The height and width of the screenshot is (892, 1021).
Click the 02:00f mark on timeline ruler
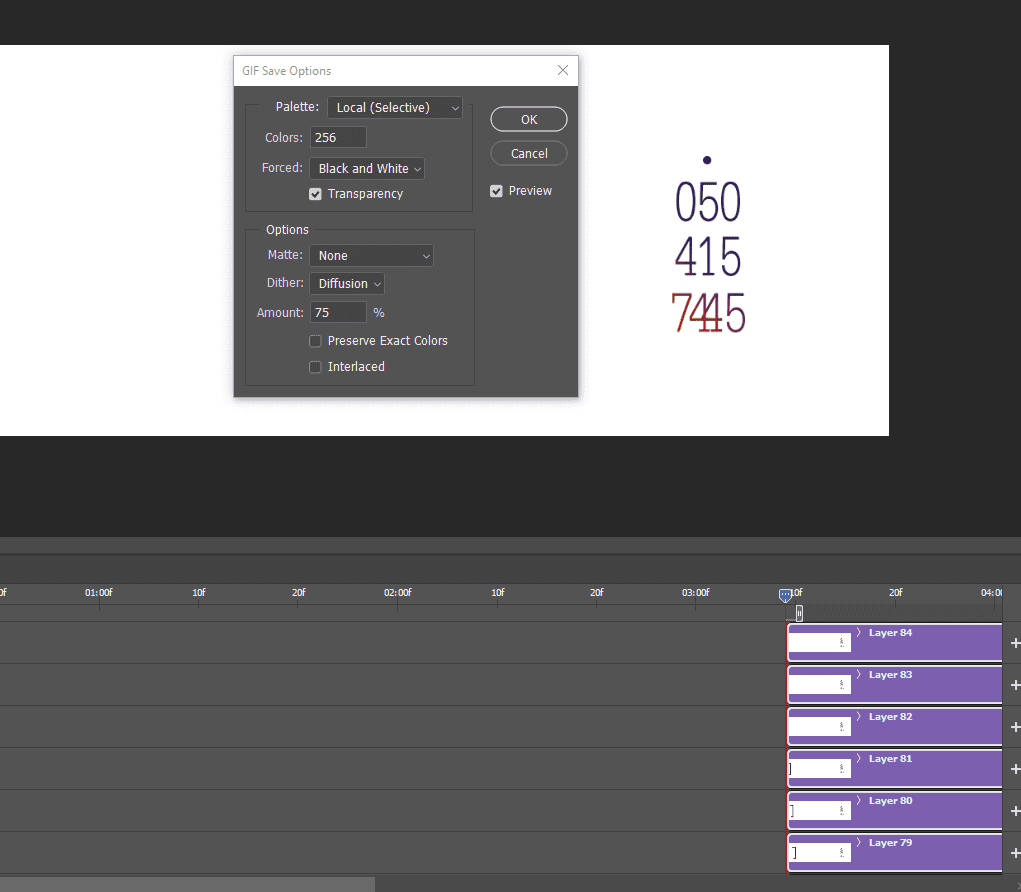[x=398, y=592]
